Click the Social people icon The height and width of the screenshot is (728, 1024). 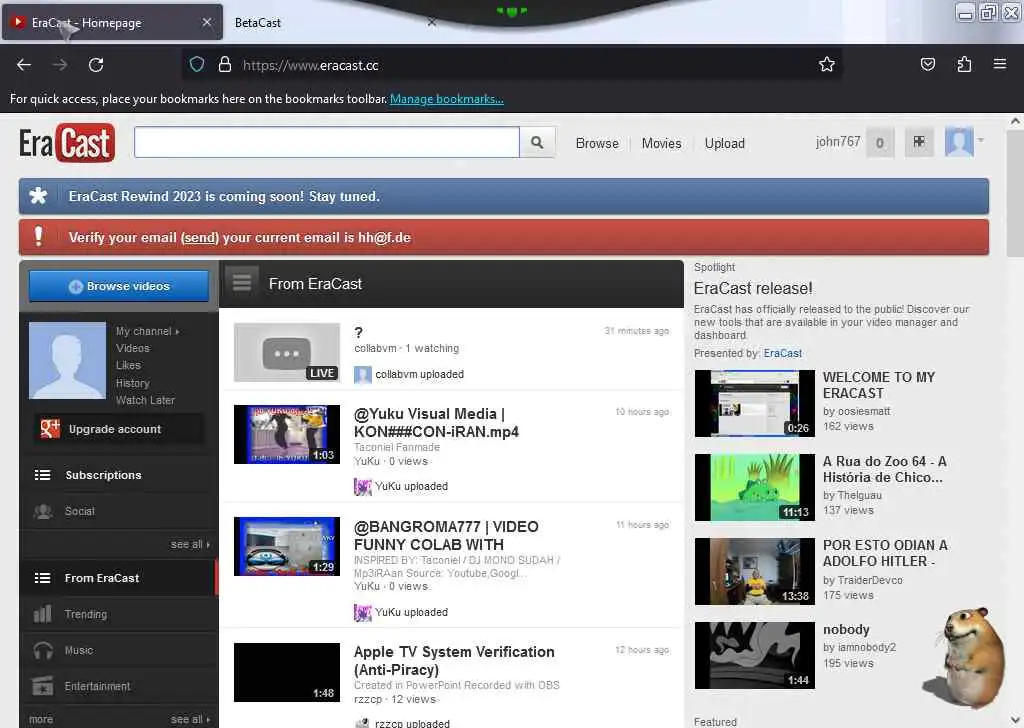click(x=43, y=511)
